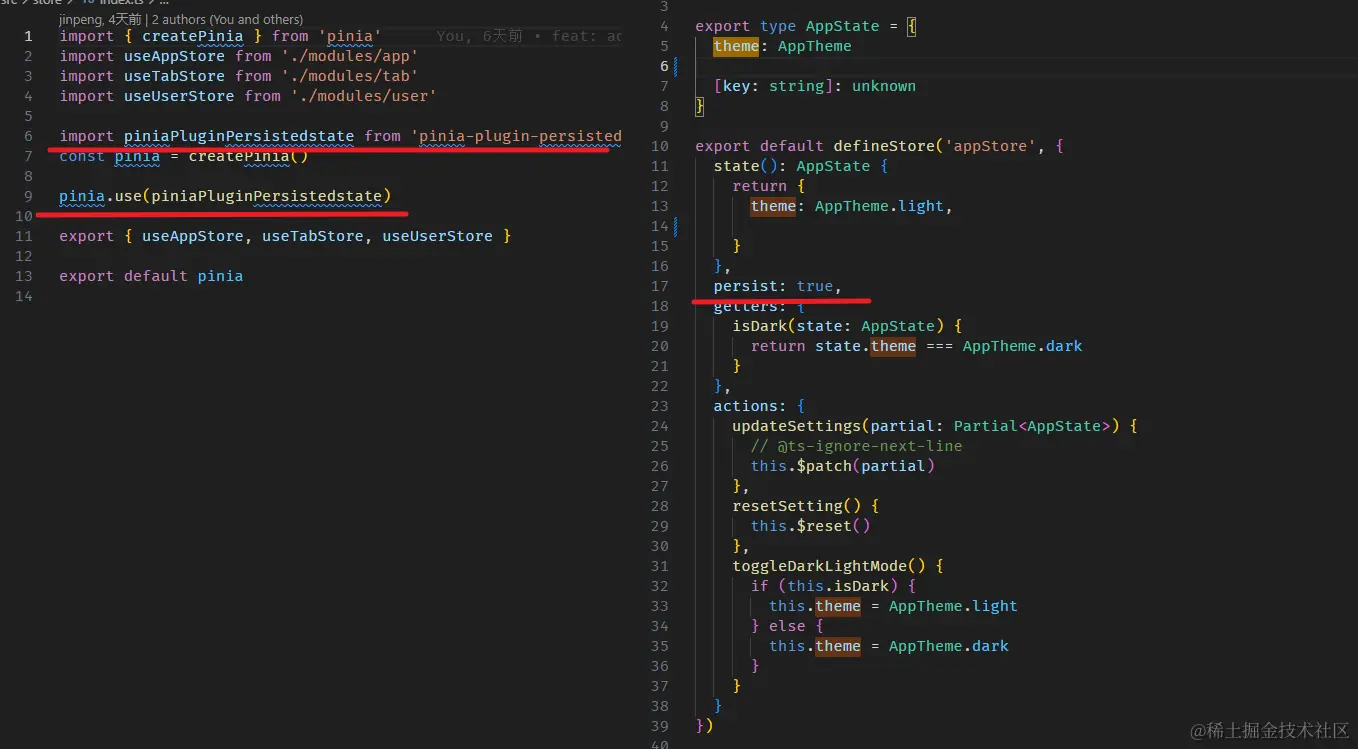Click 'this.$reset()' call
Screen dimensions: 1358x749
tap(810, 526)
